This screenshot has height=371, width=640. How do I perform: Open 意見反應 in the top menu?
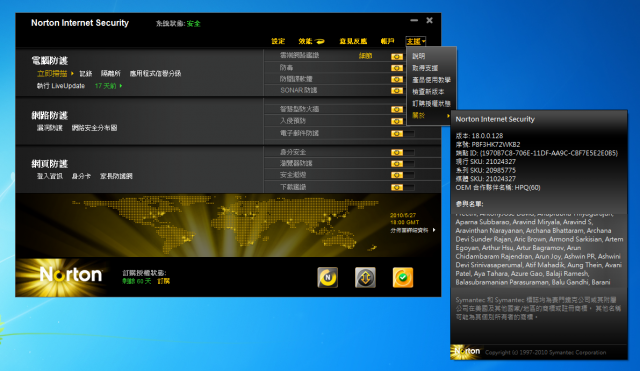[353, 41]
